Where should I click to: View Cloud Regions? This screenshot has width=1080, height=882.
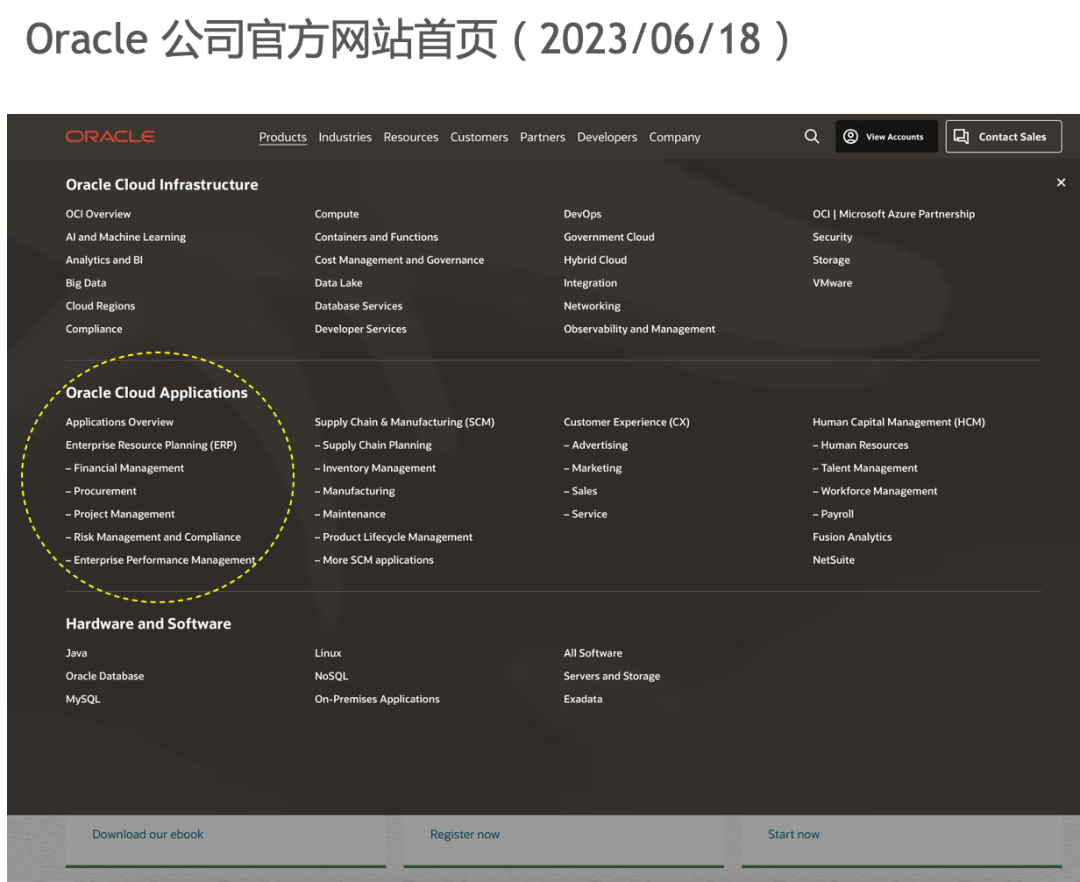coord(101,306)
